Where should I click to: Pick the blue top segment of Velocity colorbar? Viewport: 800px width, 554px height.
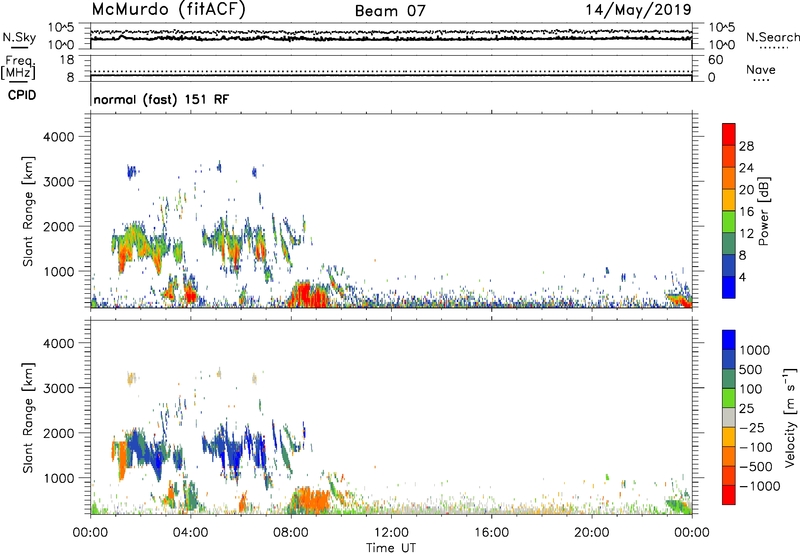[x=729, y=340]
